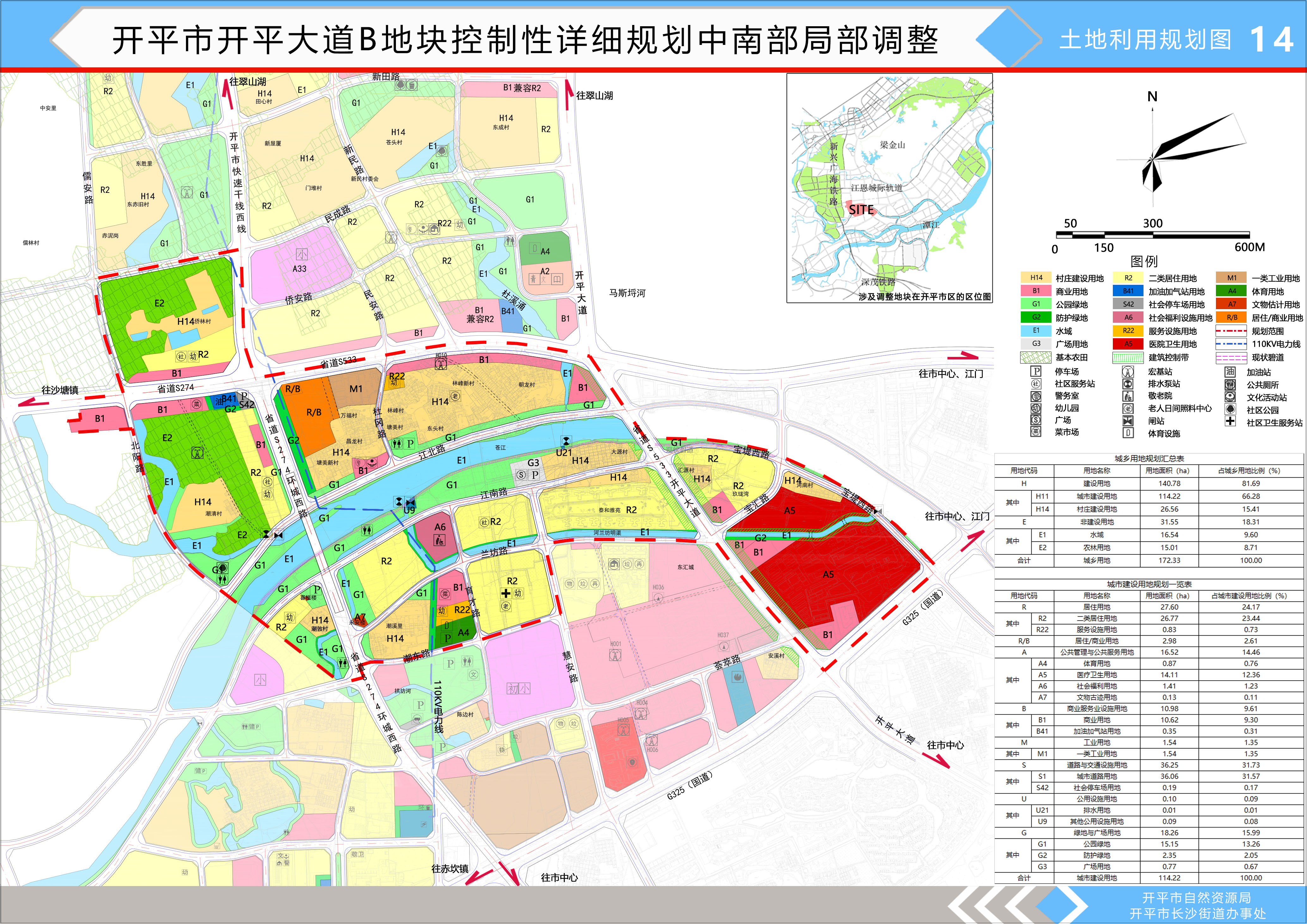The width and height of the screenshot is (1307, 924).
Task: Click the B41 blue gas-station land swatch
Action: click(x=1128, y=291)
